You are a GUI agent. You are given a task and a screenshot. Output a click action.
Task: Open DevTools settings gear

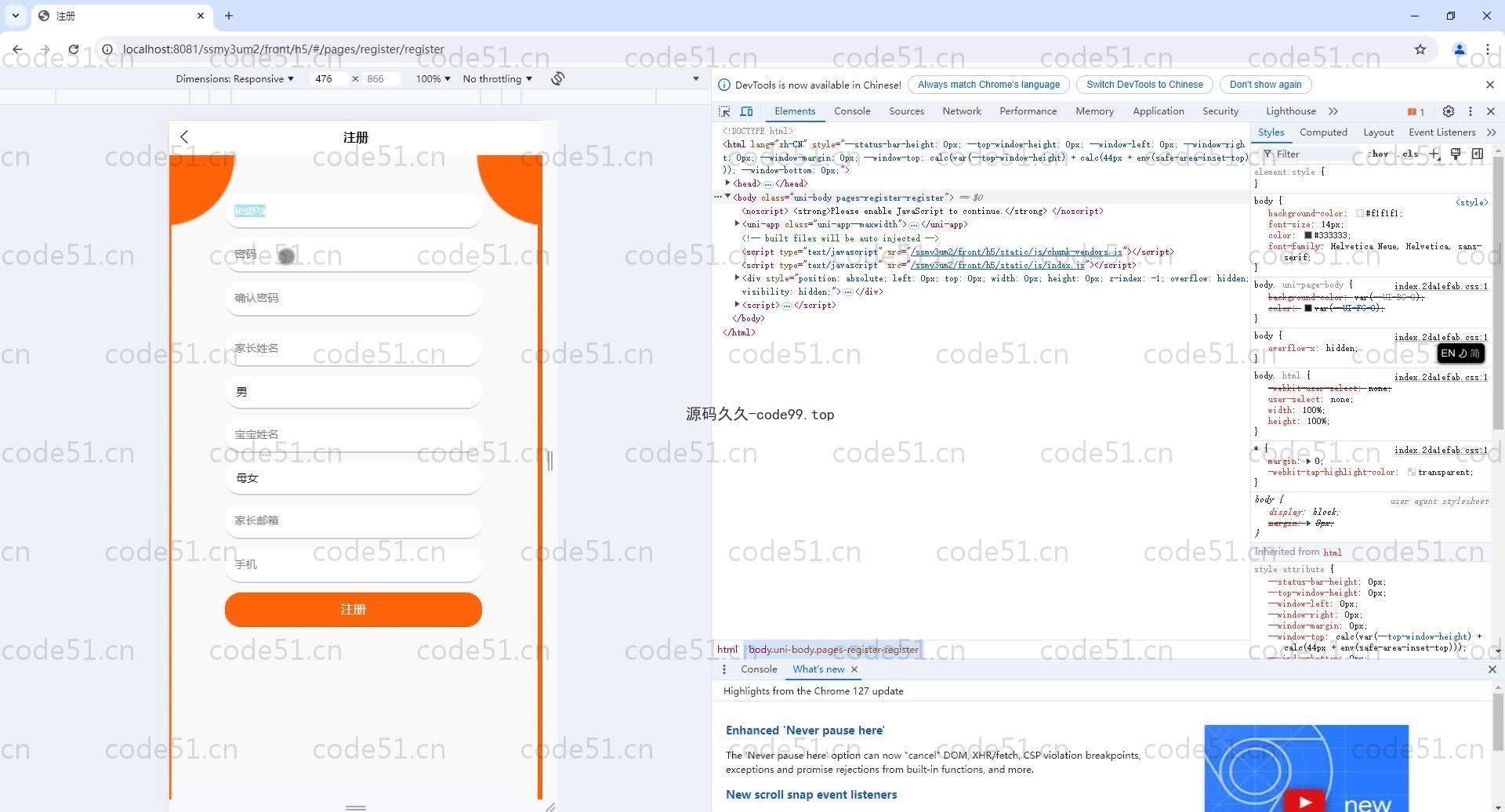tap(1449, 111)
